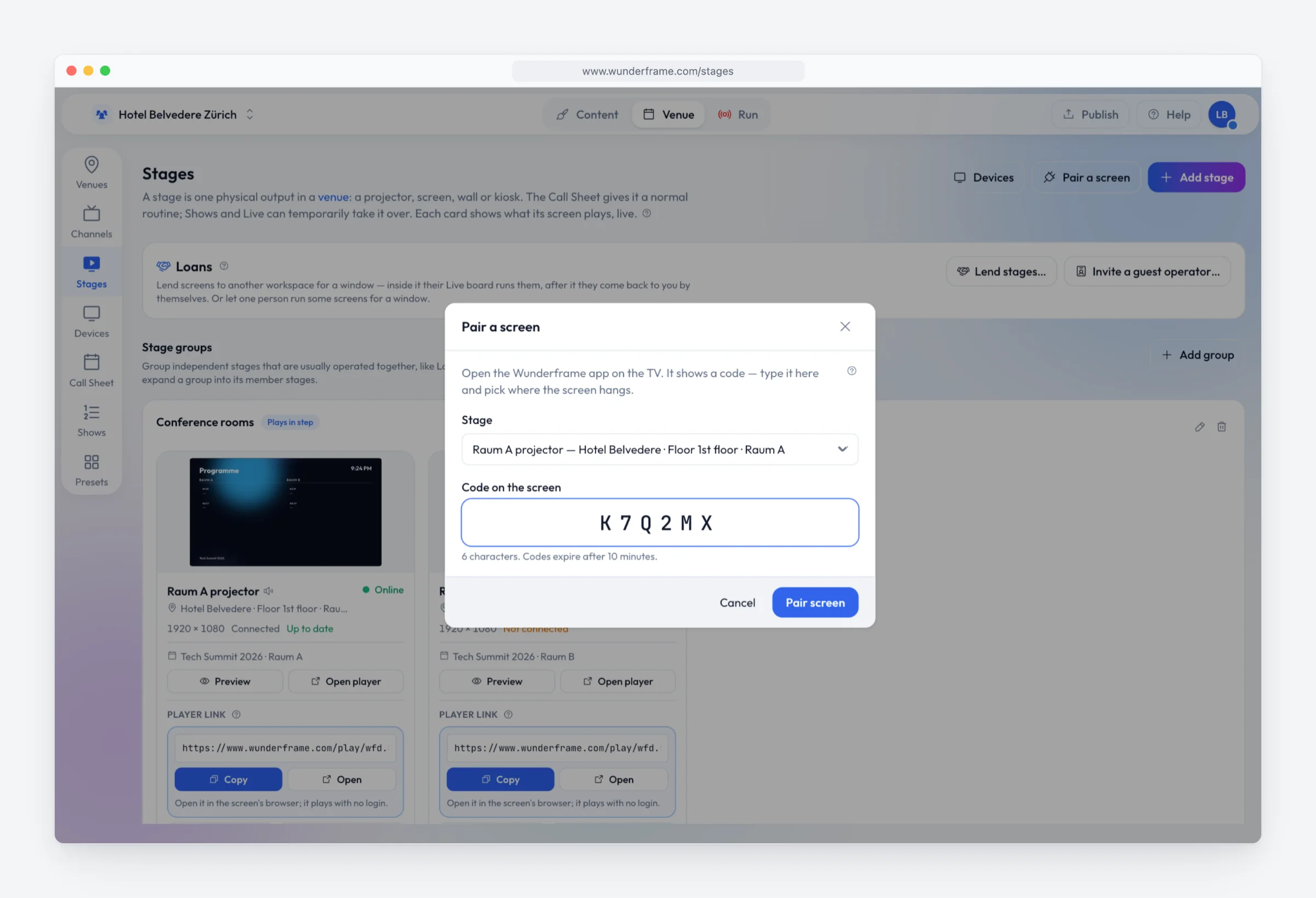This screenshot has height=898, width=1316.
Task: Click the Pair screen button
Action: pos(815,603)
